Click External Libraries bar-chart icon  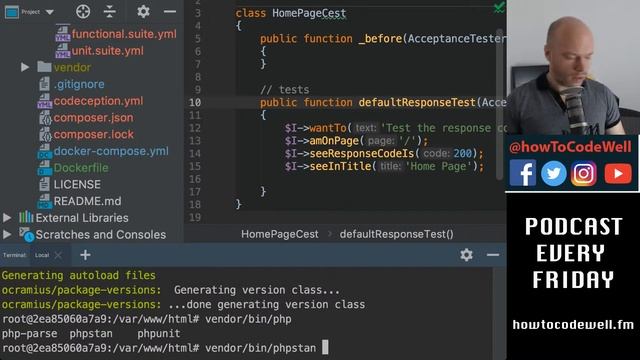[x=26, y=217]
